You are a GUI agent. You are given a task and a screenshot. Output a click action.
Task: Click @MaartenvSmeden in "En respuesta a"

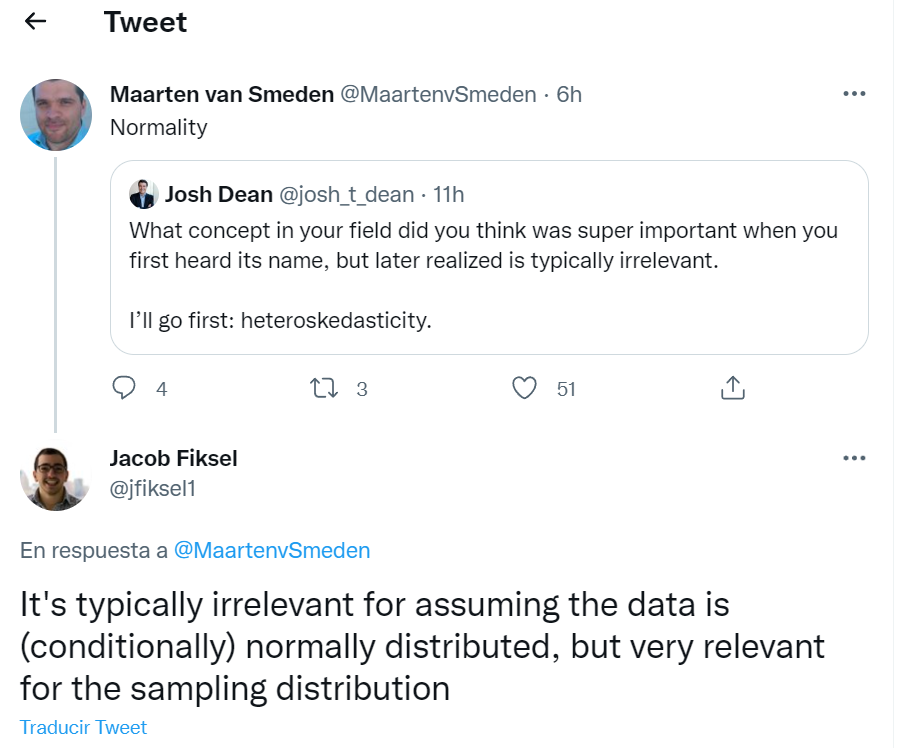pos(272,550)
